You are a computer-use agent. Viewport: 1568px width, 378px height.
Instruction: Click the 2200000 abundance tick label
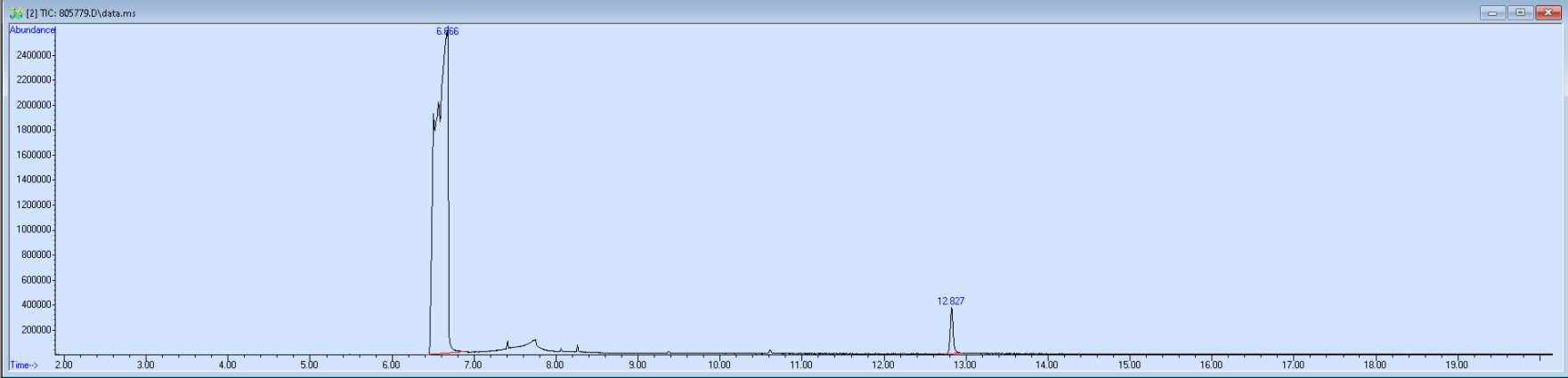click(34, 80)
